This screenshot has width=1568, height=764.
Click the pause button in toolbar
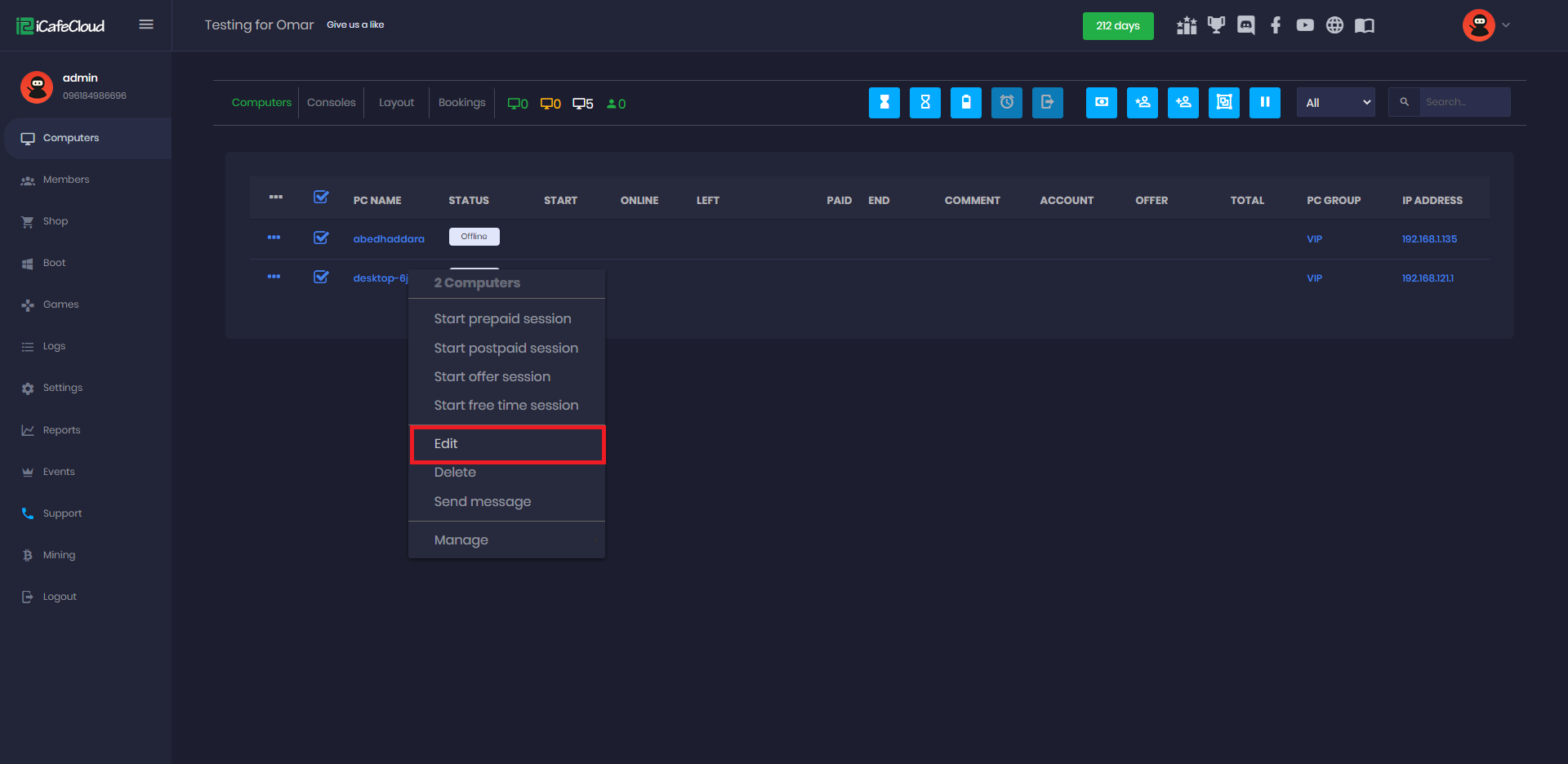coord(1264,103)
